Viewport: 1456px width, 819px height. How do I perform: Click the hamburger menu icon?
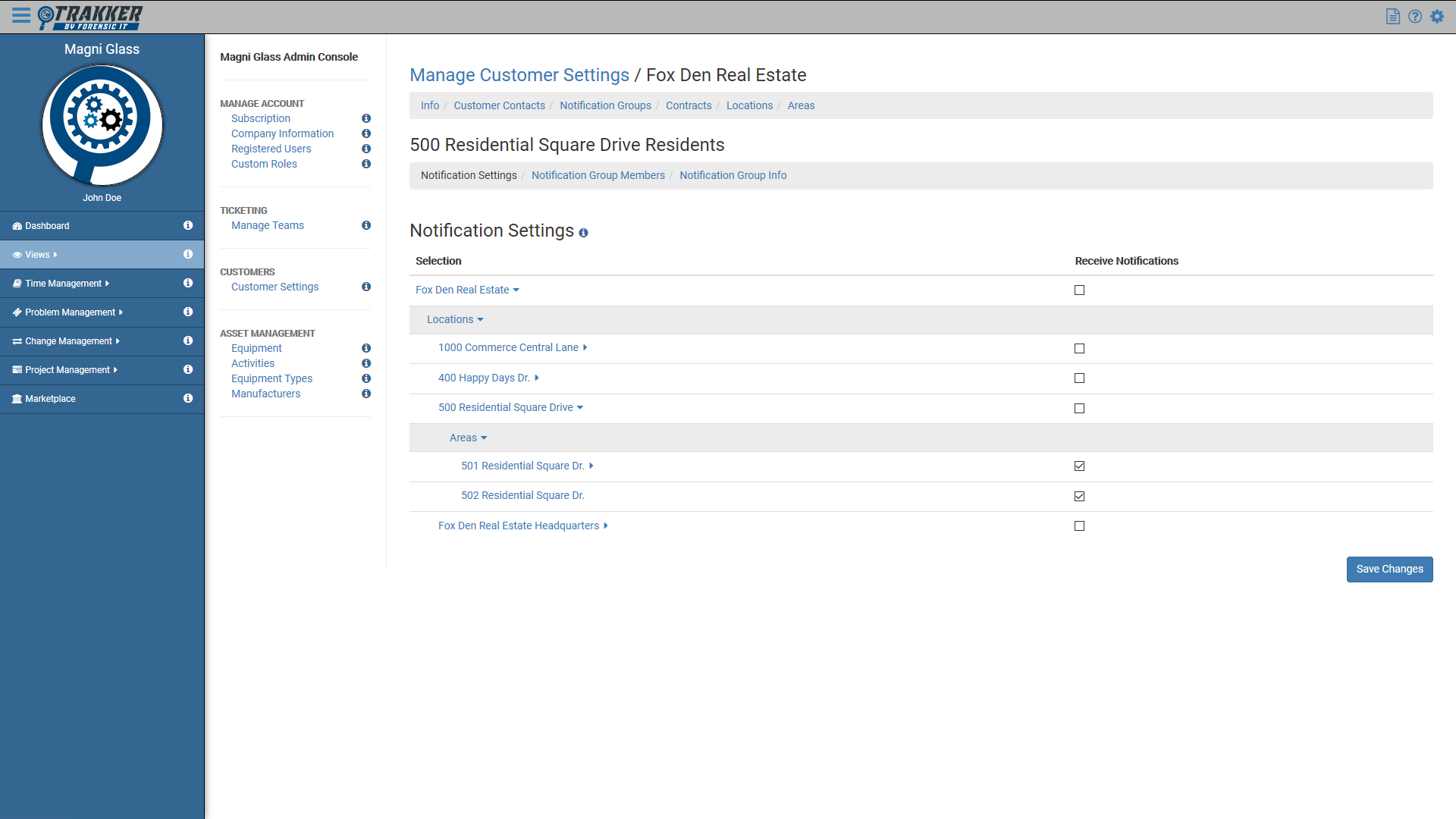(x=21, y=16)
